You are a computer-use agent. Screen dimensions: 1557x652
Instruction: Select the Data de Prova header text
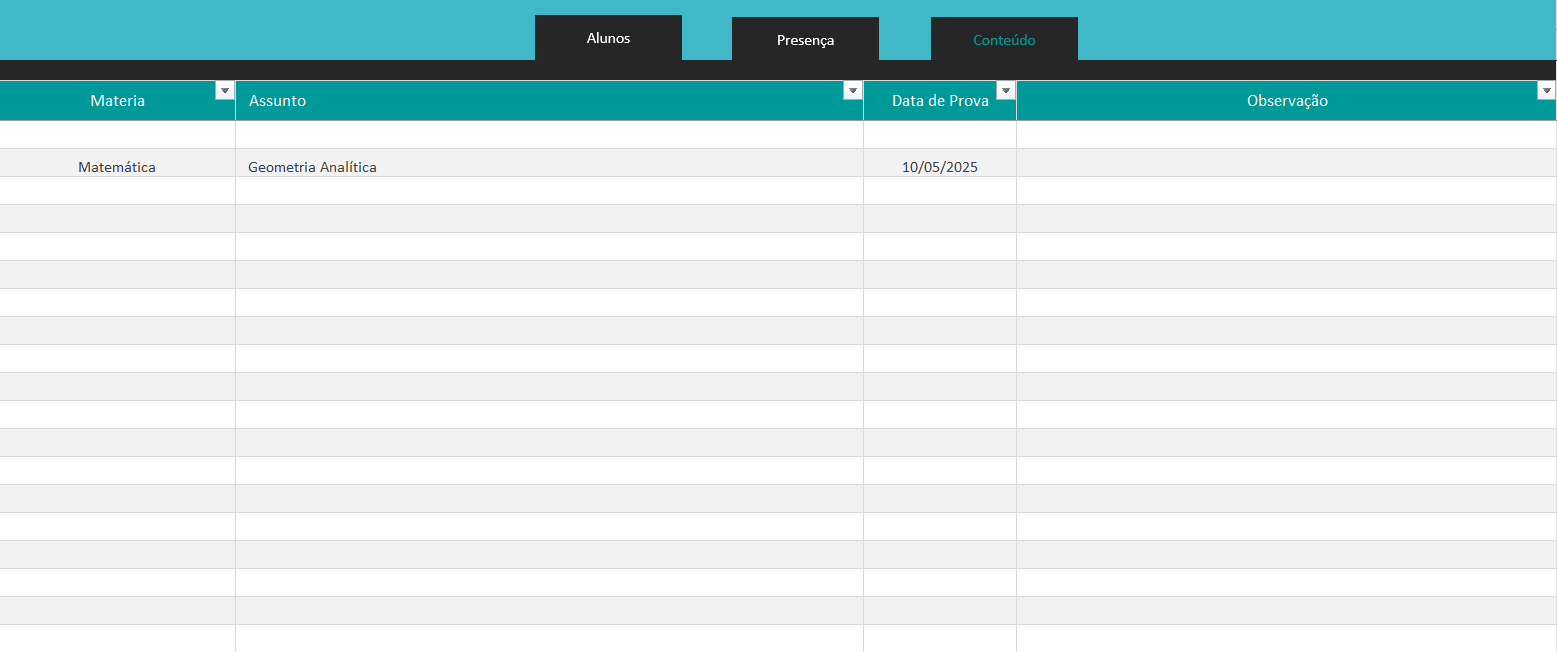tap(939, 101)
